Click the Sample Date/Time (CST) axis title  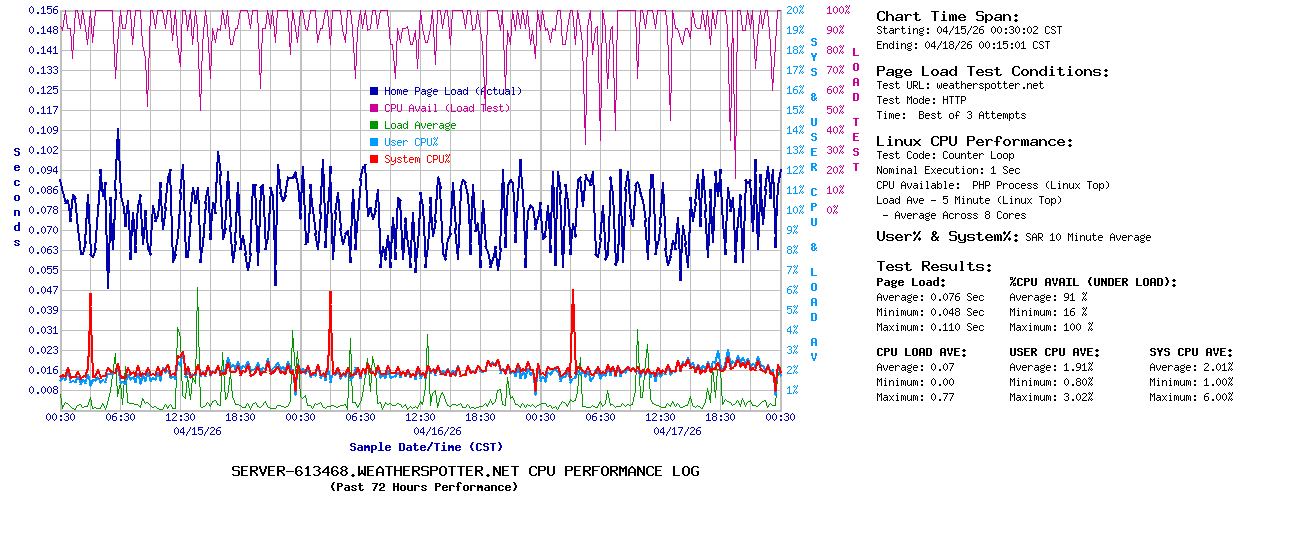point(426,447)
